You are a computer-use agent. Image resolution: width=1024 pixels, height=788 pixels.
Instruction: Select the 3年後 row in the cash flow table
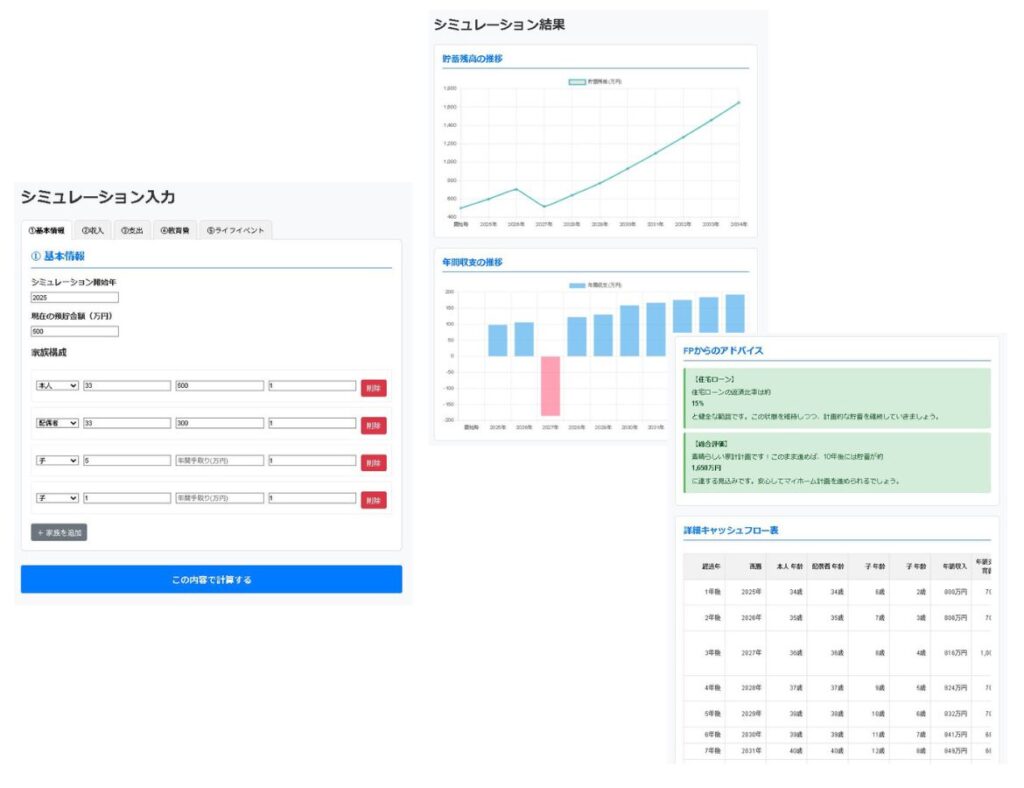tap(836, 653)
